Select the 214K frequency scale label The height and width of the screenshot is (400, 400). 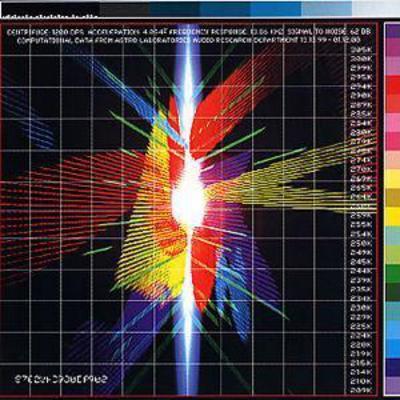pyautogui.click(x=361, y=371)
